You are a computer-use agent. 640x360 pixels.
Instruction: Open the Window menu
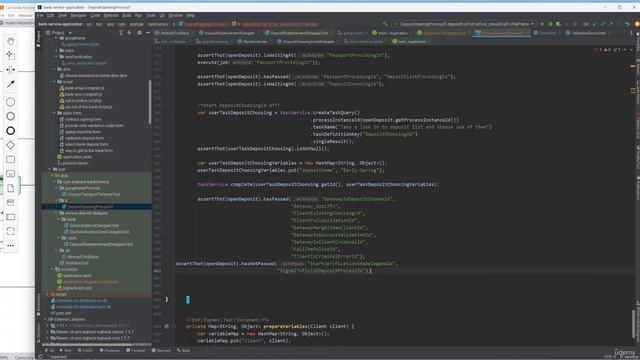[x=176, y=16]
